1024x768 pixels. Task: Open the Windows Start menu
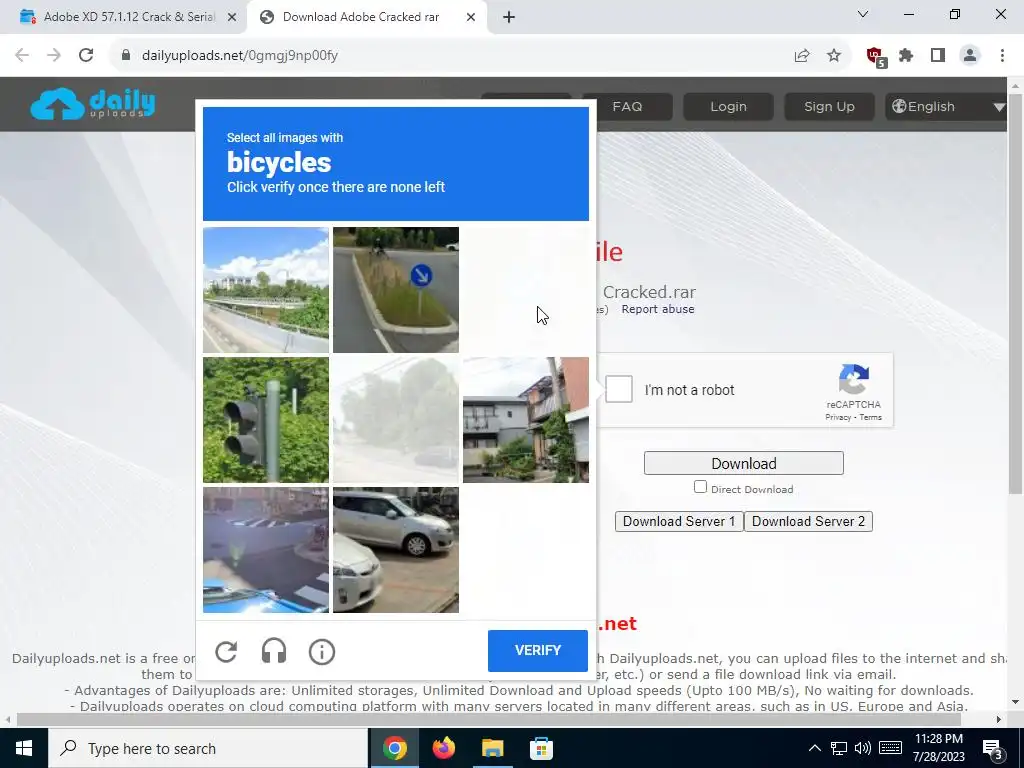pos(24,748)
